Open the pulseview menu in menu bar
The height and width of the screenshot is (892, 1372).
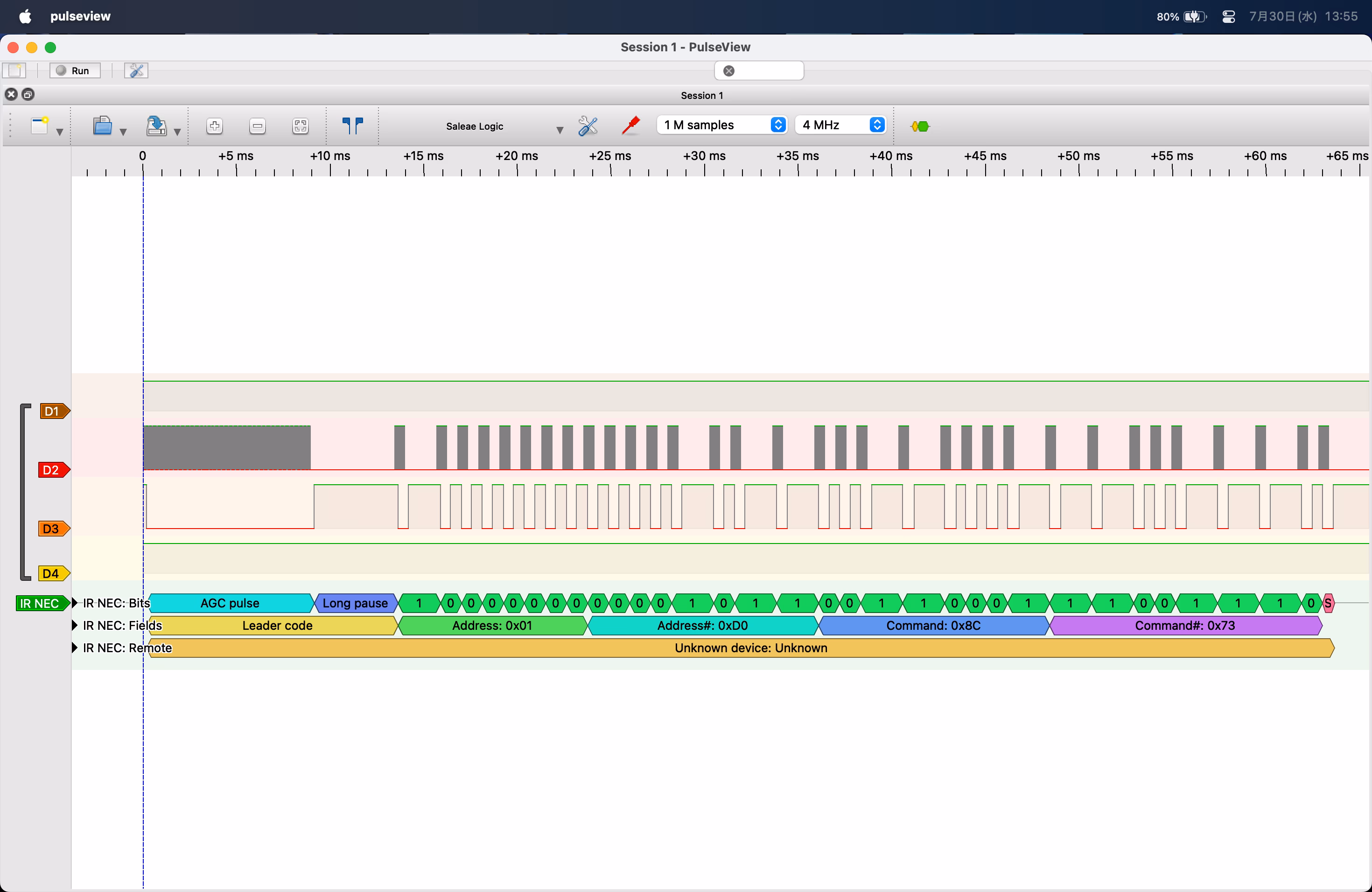pyautogui.click(x=80, y=16)
